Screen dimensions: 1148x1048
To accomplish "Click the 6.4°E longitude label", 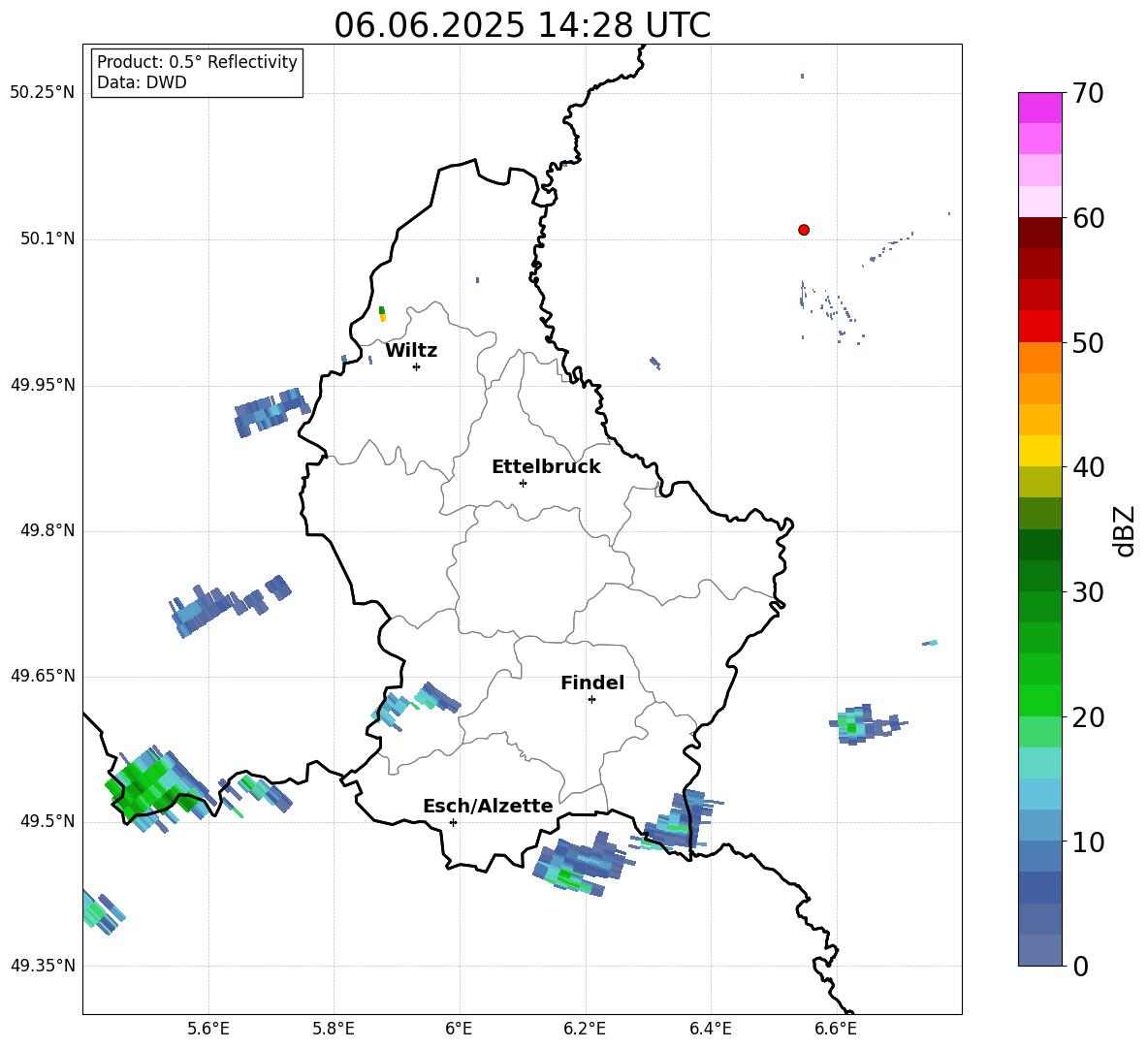I will click(x=710, y=1029).
